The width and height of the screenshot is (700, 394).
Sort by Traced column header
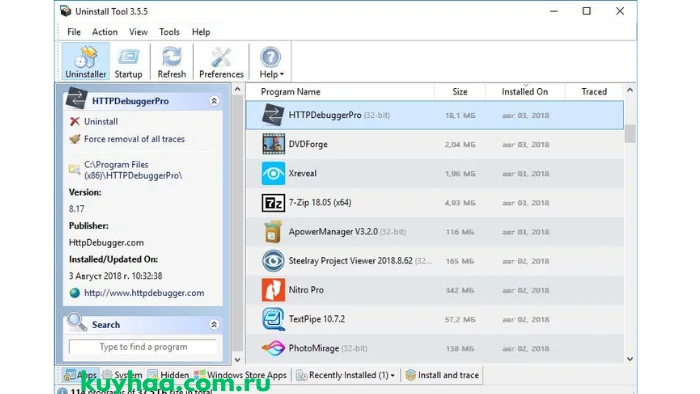tap(594, 91)
